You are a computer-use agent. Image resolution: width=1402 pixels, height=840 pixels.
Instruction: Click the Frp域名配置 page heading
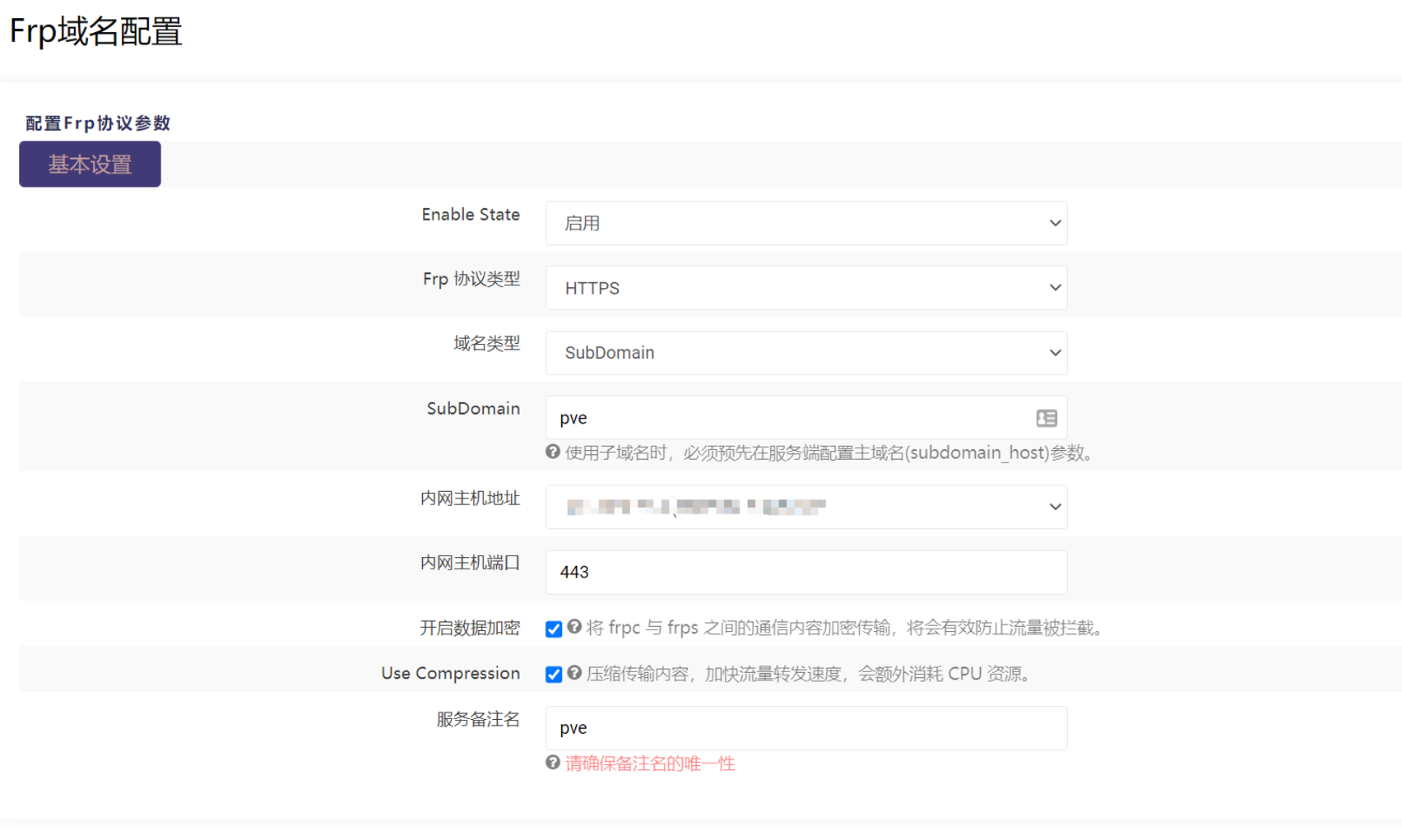95,32
